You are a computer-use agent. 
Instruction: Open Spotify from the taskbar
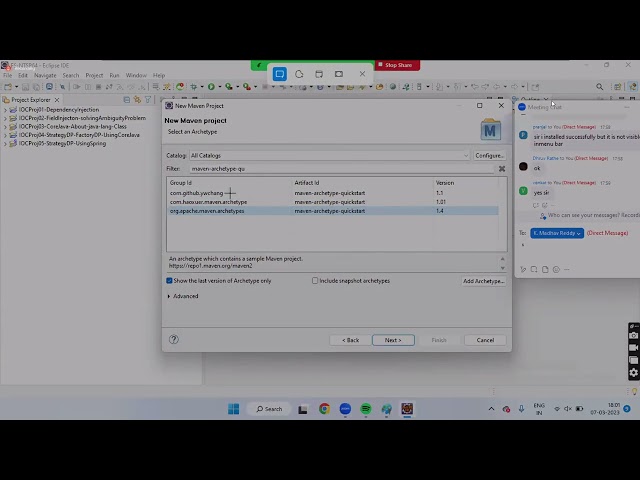[x=366, y=409]
